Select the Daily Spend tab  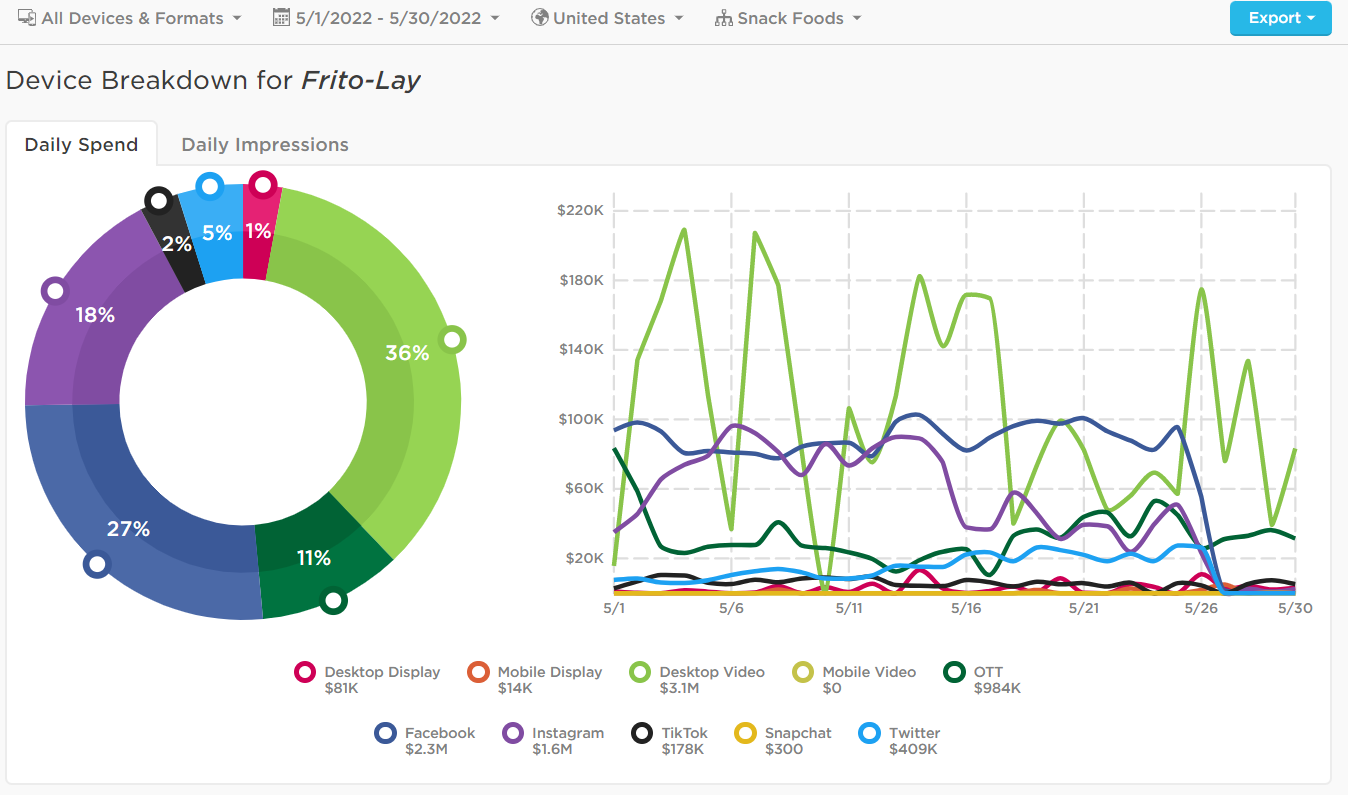(81, 144)
